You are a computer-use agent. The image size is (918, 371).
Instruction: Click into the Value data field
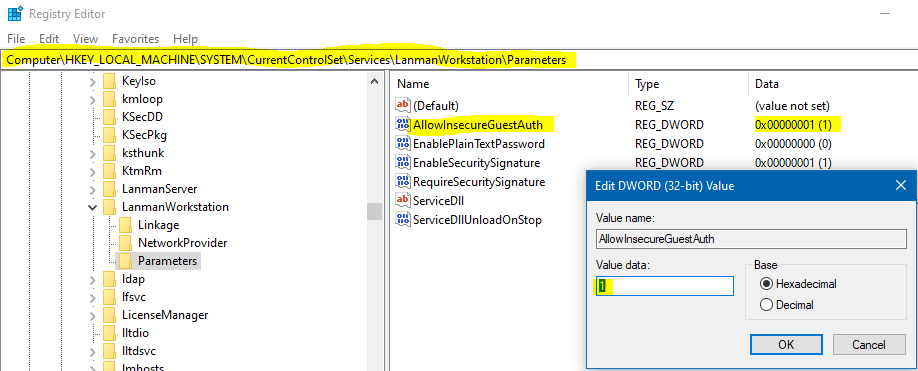coord(664,286)
